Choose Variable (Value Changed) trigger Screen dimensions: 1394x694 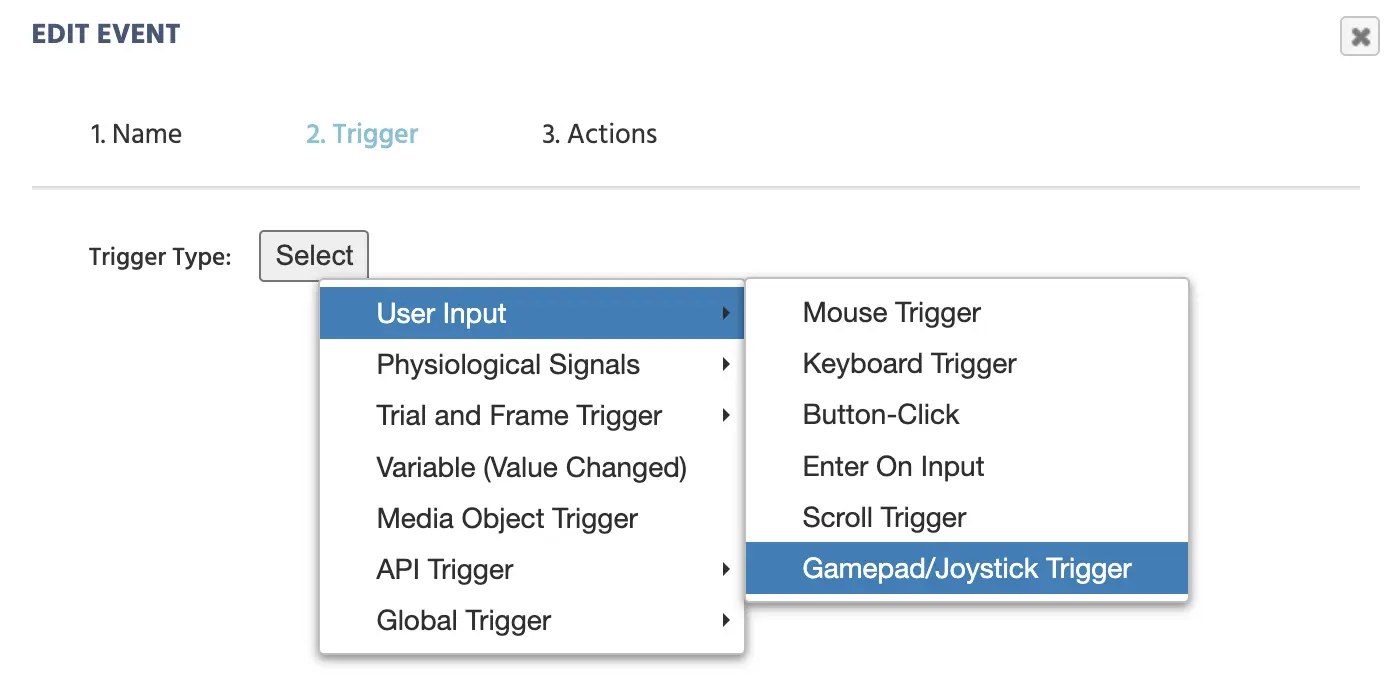coord(532,467)
